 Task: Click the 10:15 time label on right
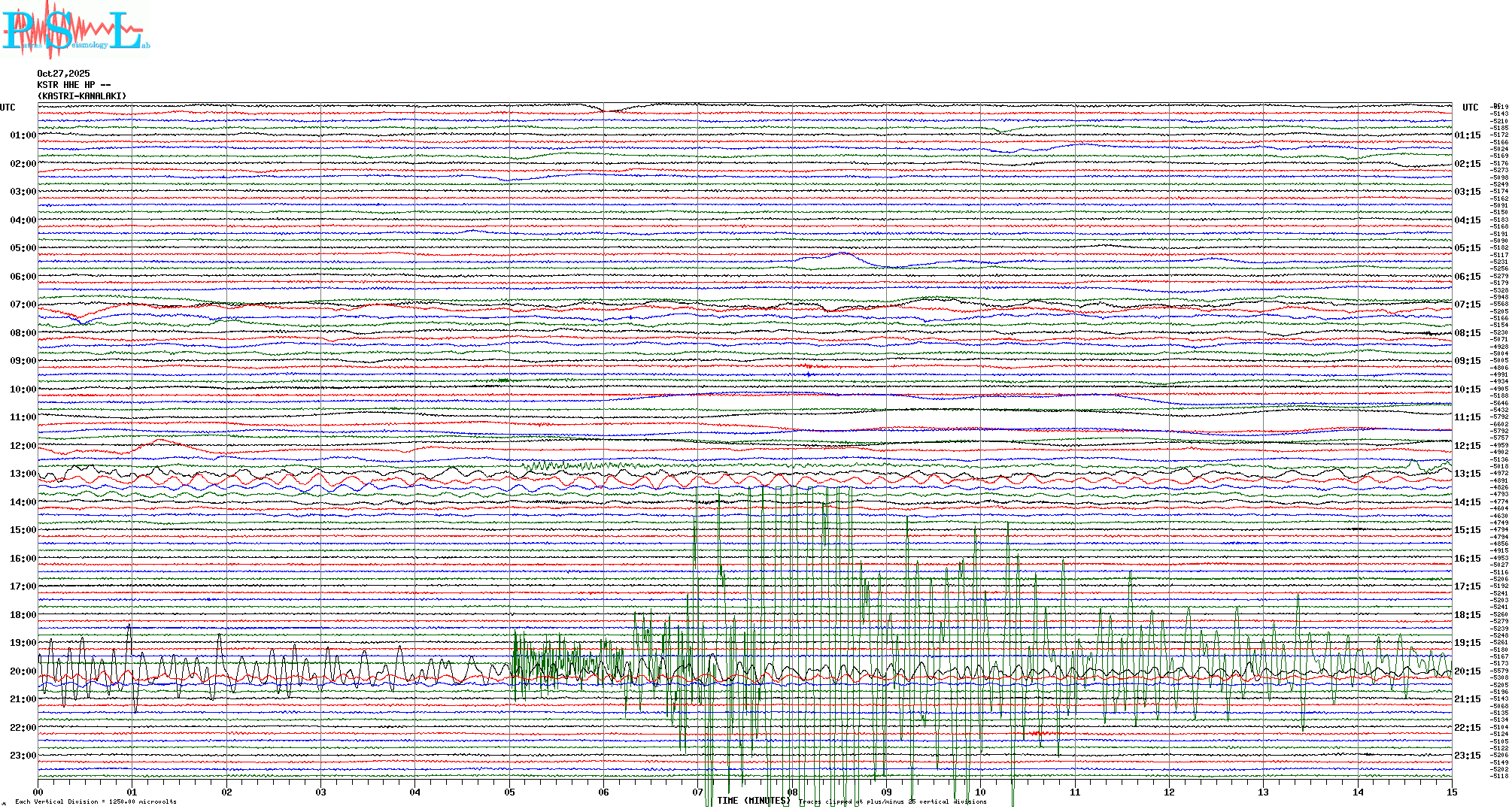(1467, 389)
